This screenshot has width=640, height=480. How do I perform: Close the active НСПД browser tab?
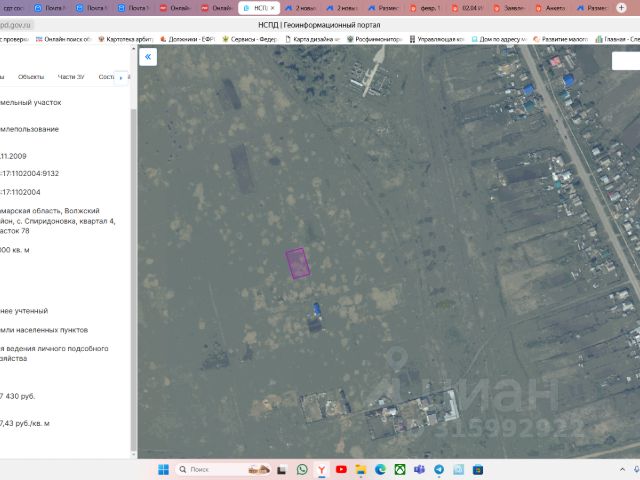tap(273, 8)
